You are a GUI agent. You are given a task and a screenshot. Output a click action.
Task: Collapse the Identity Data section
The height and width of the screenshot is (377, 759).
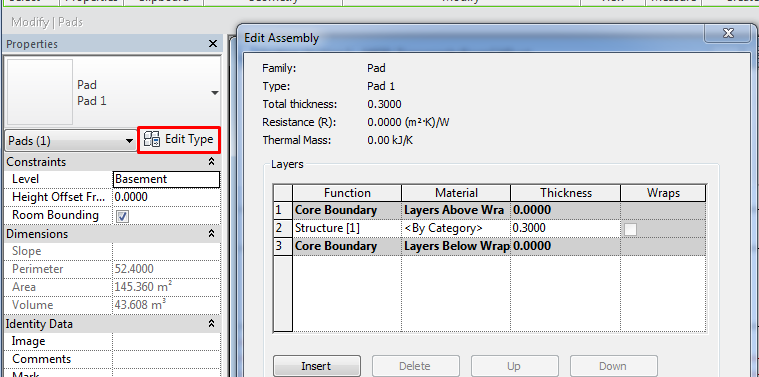pyautogui.click(x=211, y=323)
